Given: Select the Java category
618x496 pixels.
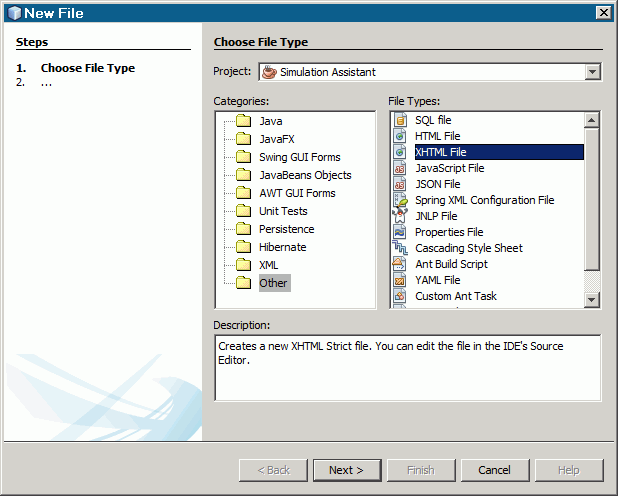Looking at the screenshot, I should click(271, 121).
